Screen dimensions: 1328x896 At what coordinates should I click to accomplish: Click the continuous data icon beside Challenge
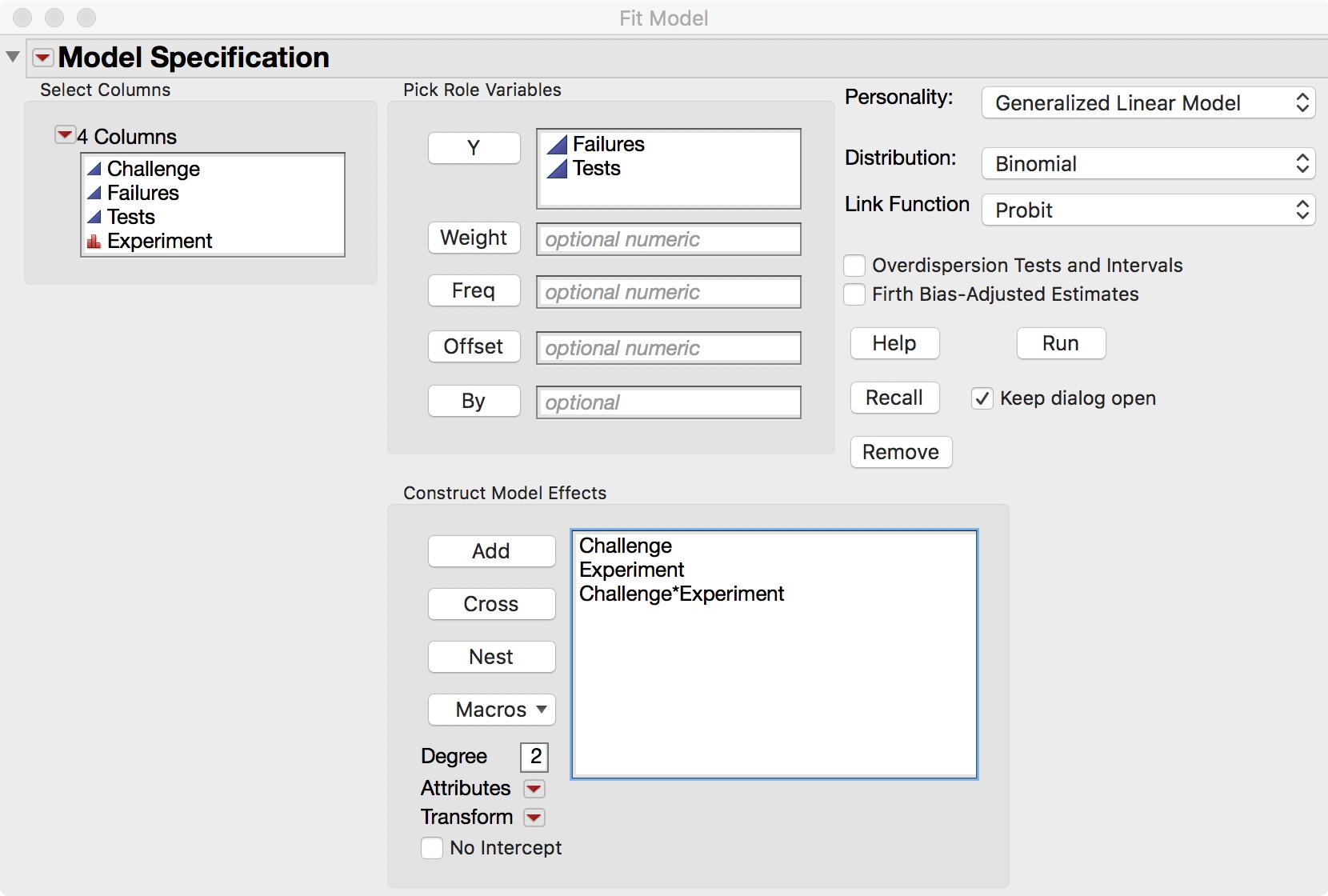pyautogui.click(x=94, y=168)
